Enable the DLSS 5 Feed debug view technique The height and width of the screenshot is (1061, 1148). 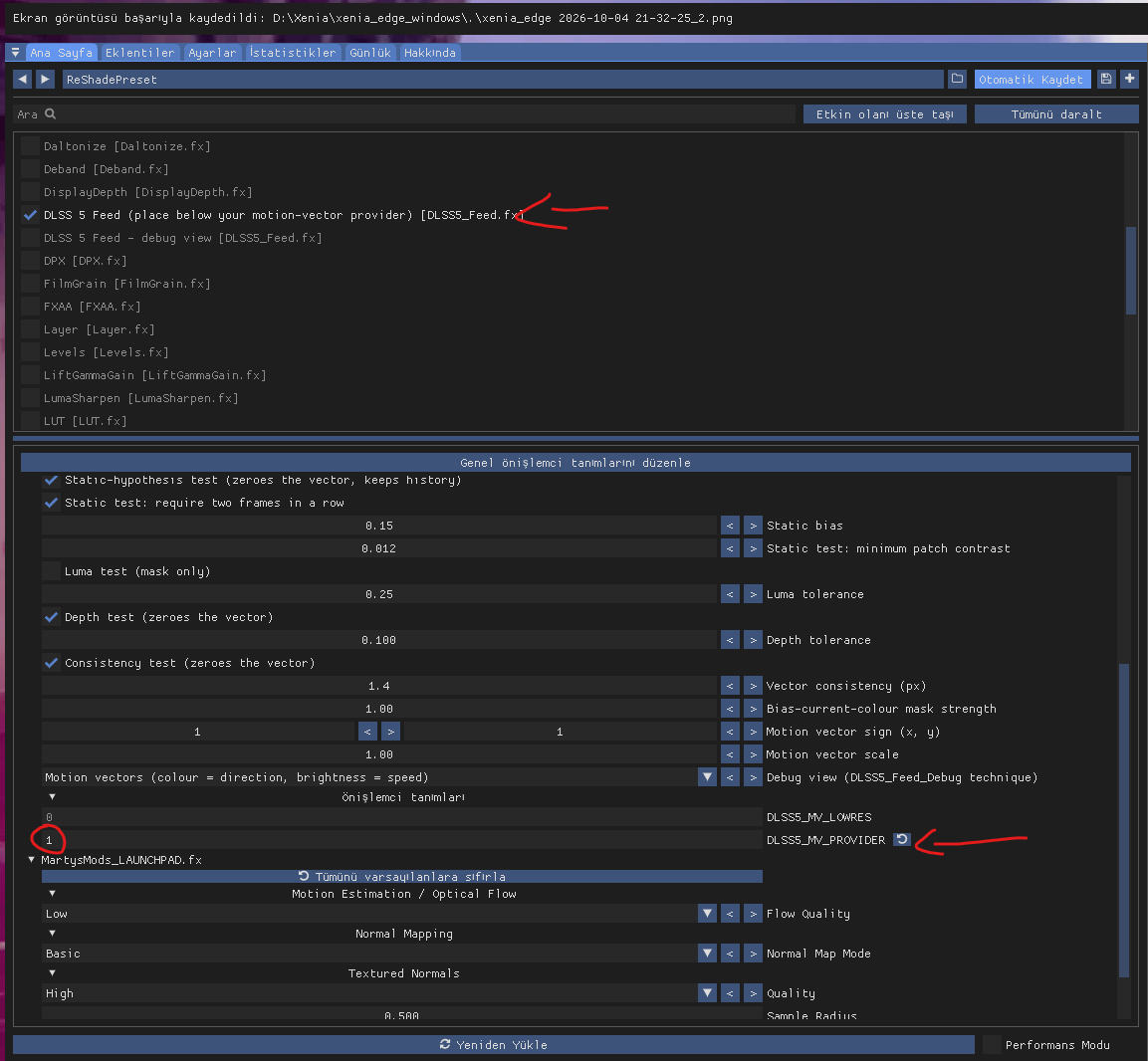click(x=30, y=238)
